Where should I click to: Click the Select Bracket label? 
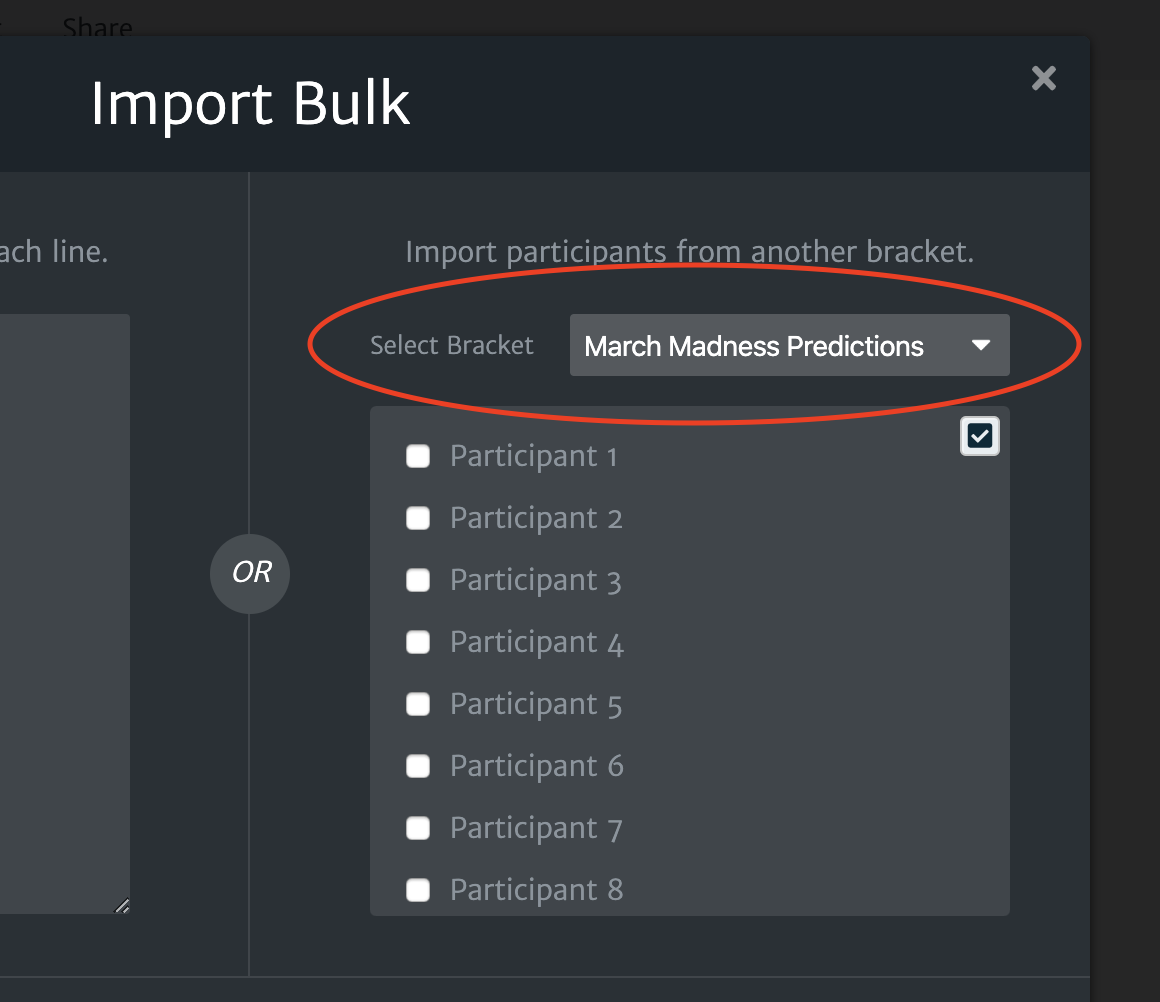click(x=451, y=345)
